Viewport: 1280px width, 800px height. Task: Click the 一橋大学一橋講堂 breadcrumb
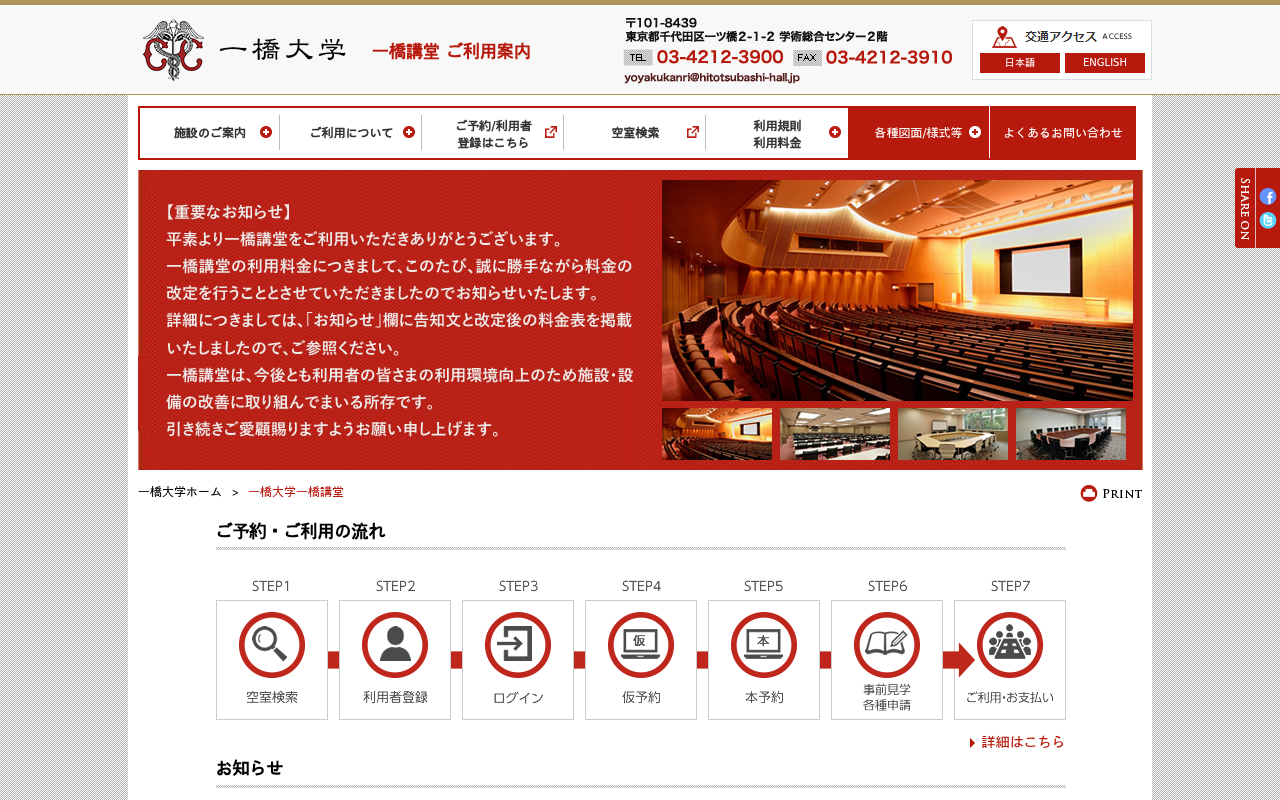(x=296, y=492)
